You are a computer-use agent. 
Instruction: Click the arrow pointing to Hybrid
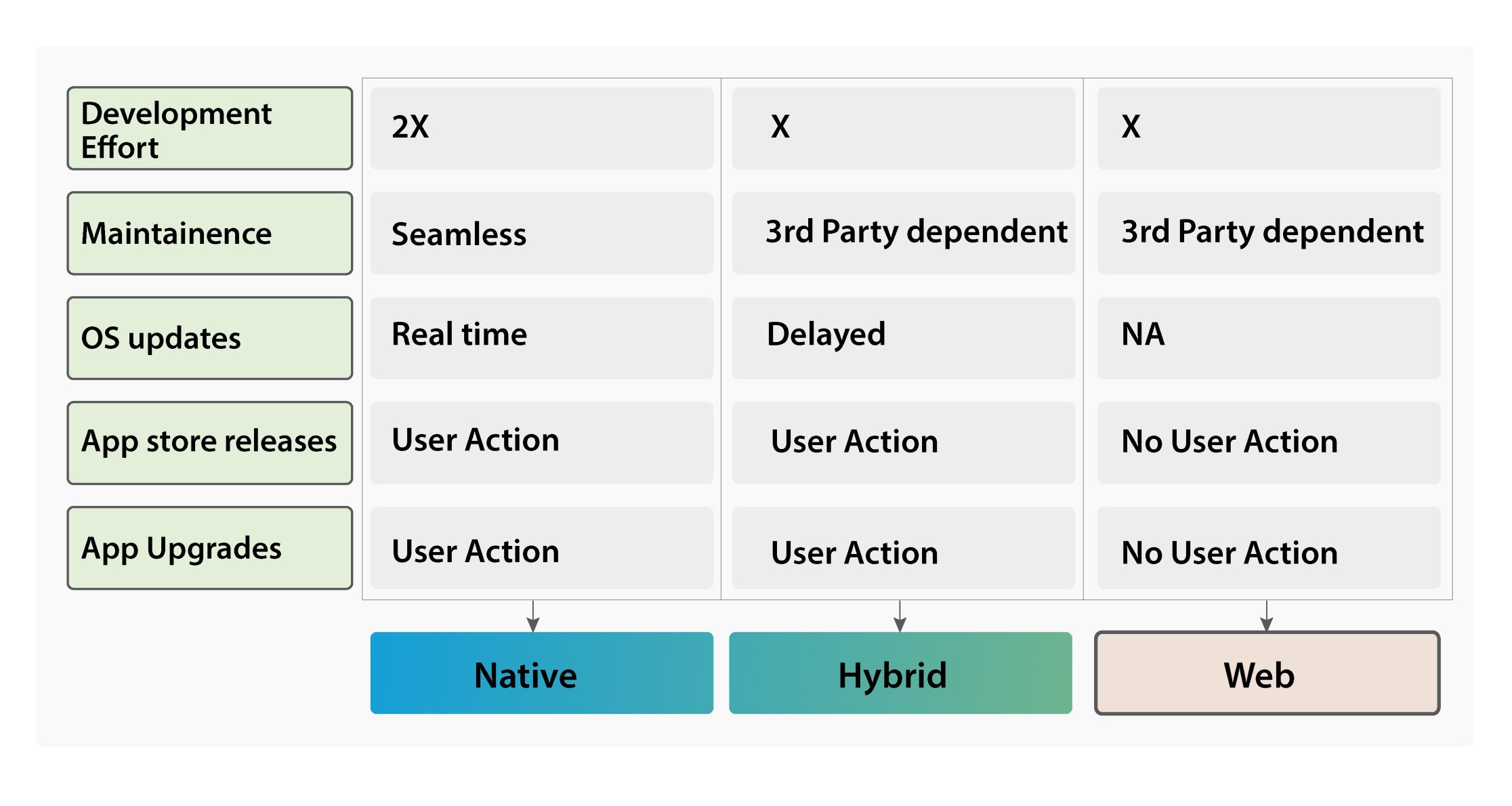click(x=900, y=616)
